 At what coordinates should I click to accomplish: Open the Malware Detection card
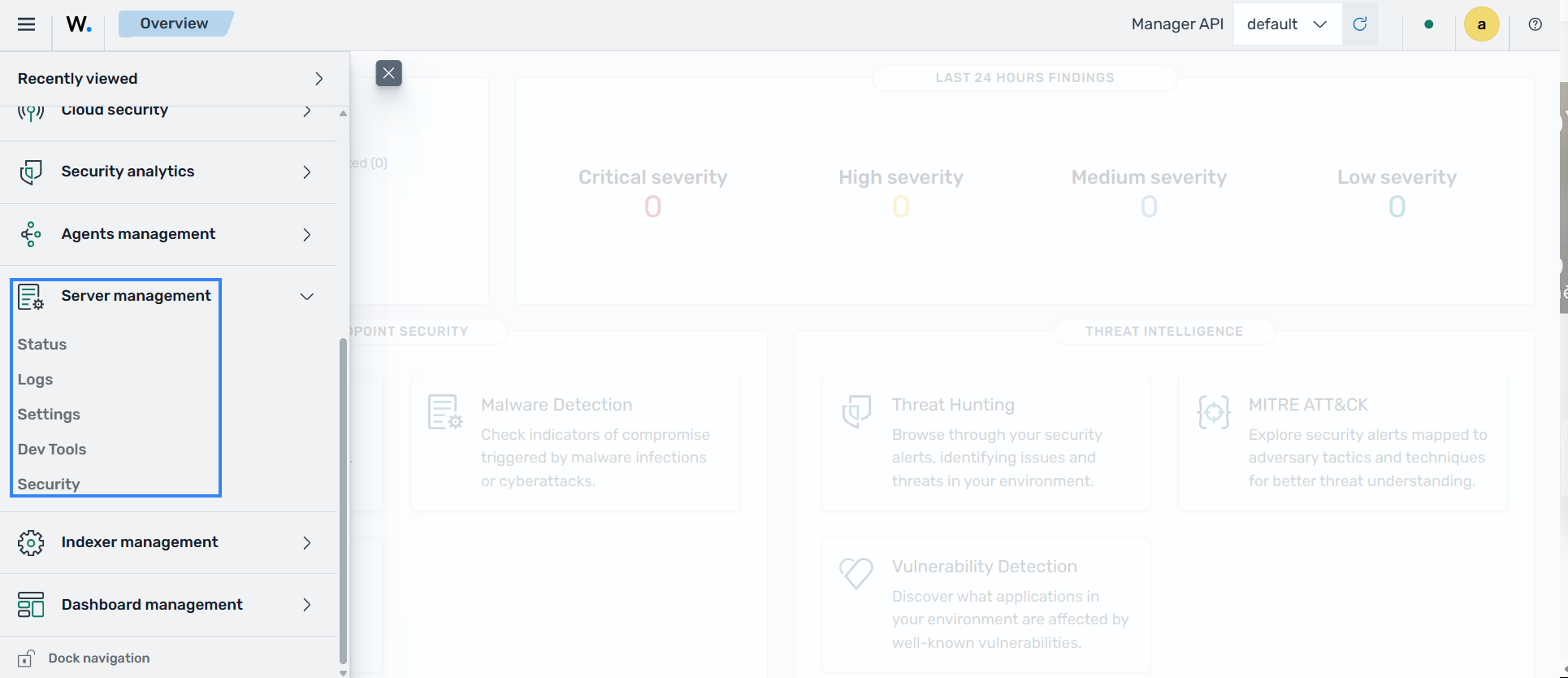coord(575,443)
